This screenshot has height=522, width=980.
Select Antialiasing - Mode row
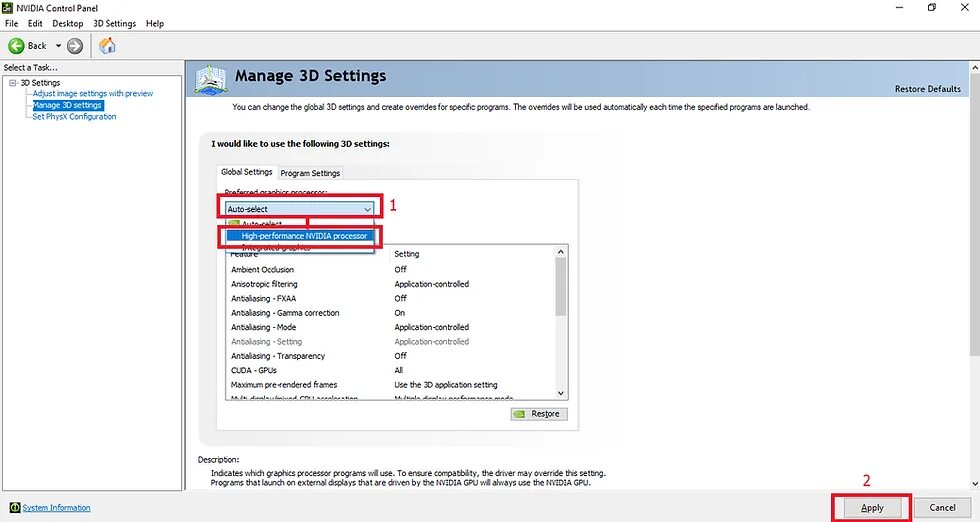coord(390,327)
